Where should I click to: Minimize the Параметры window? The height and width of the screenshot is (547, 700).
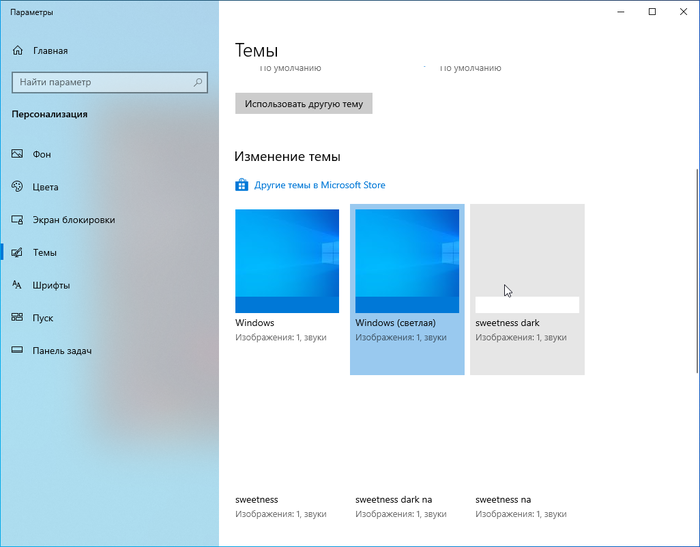point(621,12)
